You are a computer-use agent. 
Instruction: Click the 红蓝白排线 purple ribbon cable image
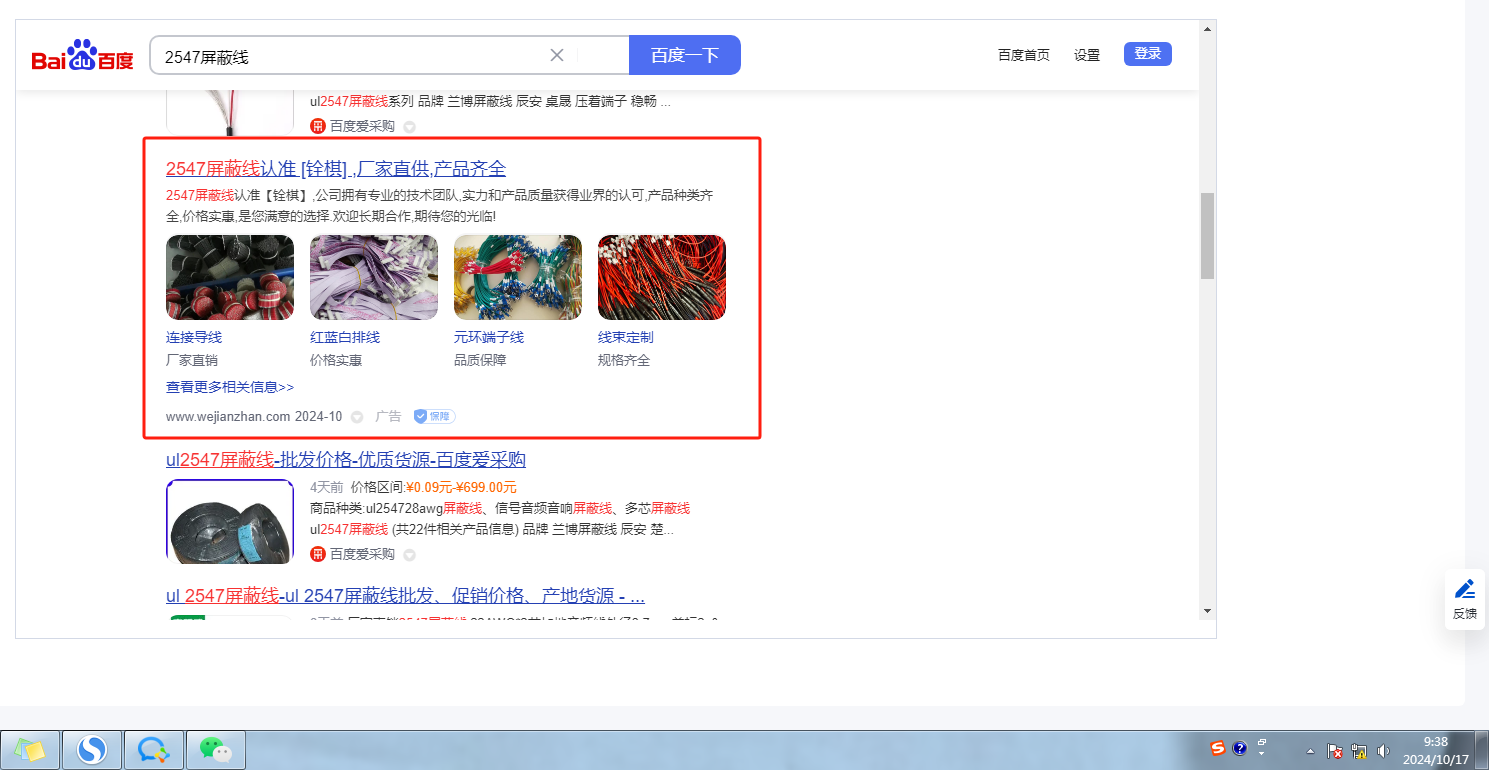click(374, 278)
